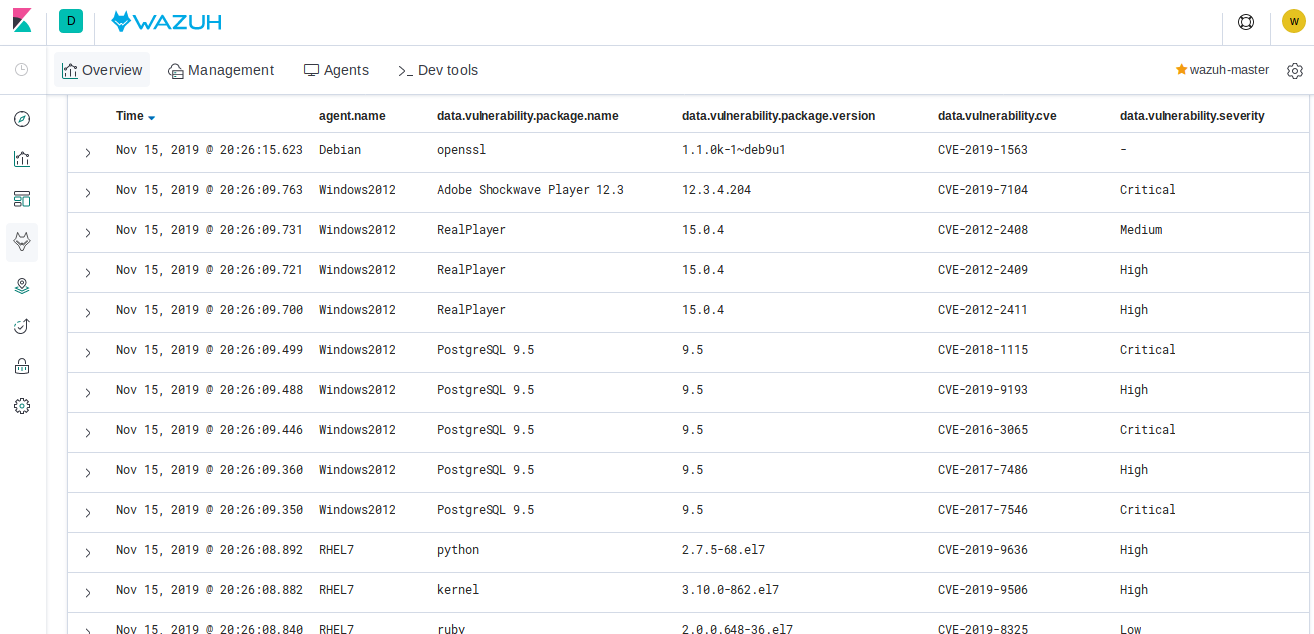
Task: Click the Nov 15, 2019 @ 20:26:15.623 timestamp
Action: pos(209,150)
